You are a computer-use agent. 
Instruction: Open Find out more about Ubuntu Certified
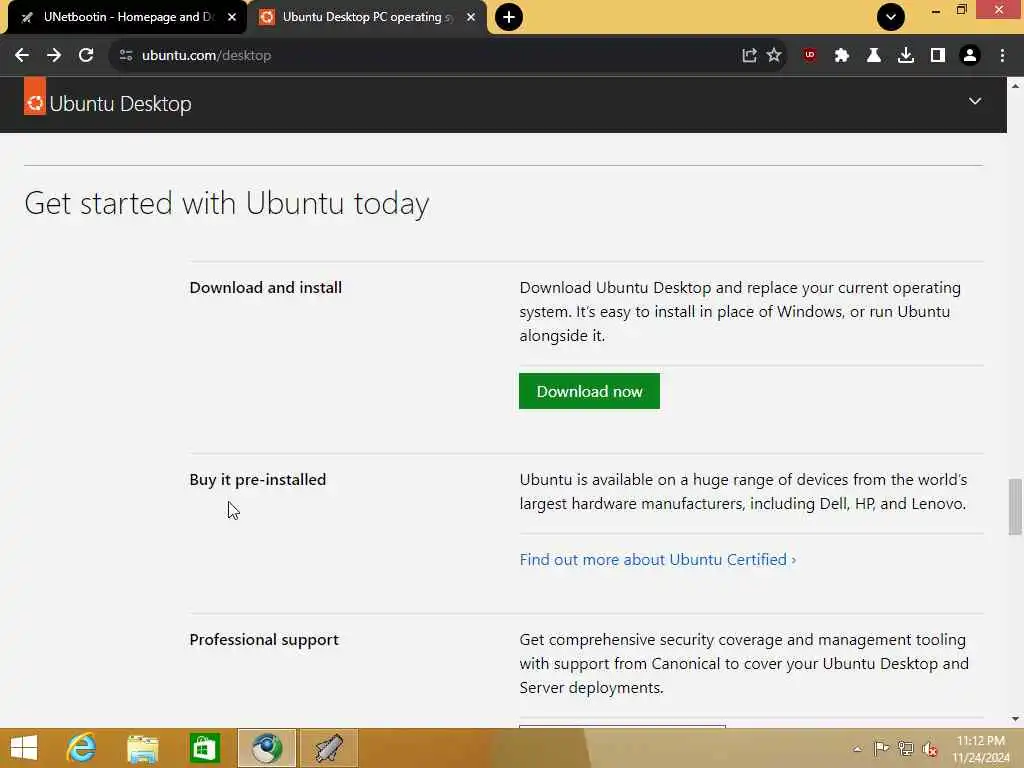point(658,560)
